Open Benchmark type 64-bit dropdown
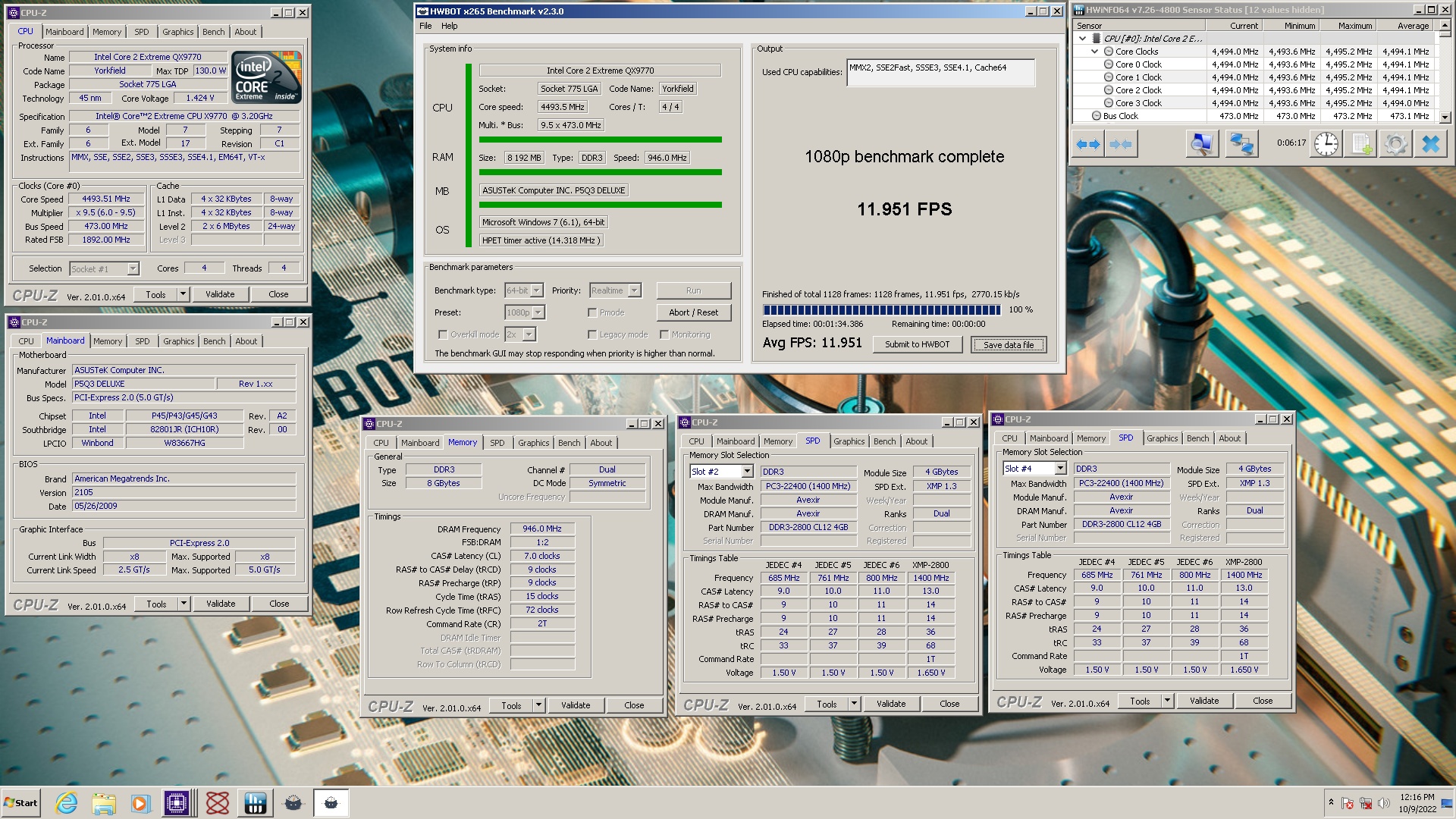 point(537,290)
